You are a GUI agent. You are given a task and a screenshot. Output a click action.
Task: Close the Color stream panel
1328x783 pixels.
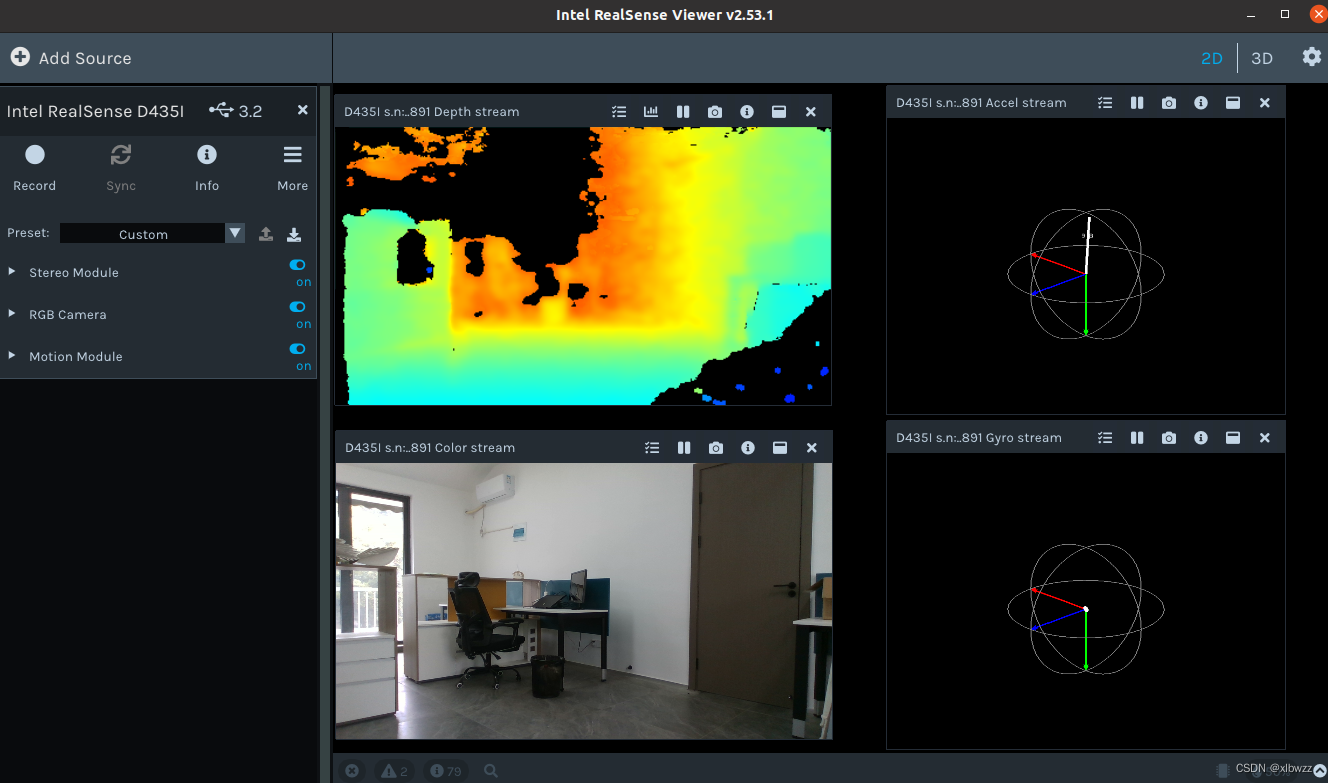[x=812, y=448]
